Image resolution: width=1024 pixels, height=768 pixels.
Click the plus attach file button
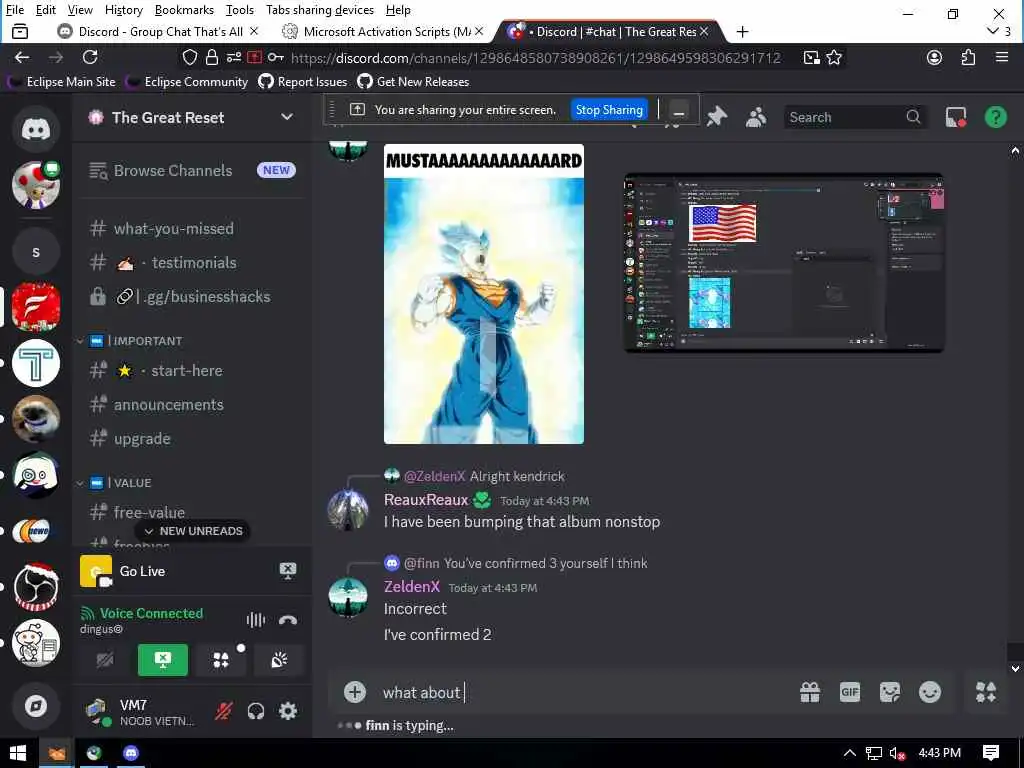click(355, 692)
